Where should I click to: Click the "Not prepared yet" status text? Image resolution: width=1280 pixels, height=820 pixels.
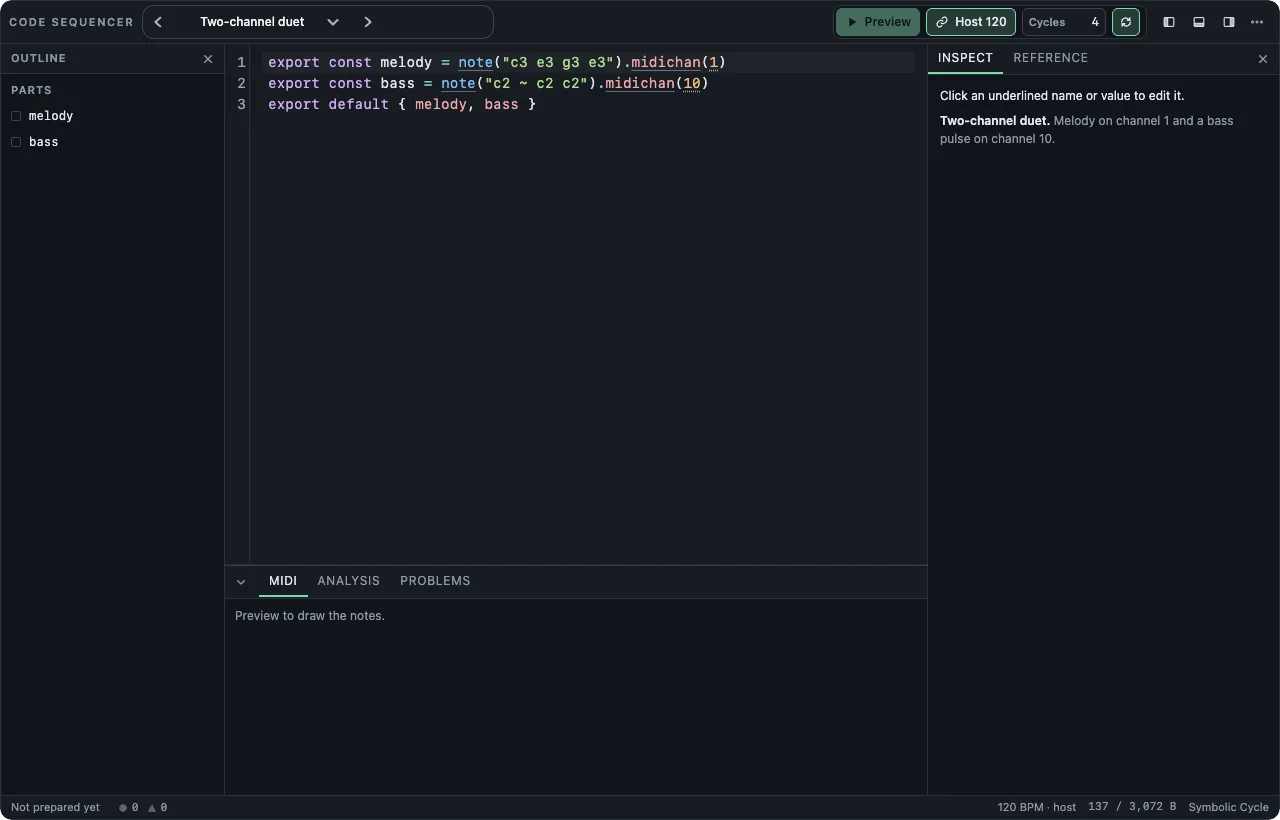(56, 808)
